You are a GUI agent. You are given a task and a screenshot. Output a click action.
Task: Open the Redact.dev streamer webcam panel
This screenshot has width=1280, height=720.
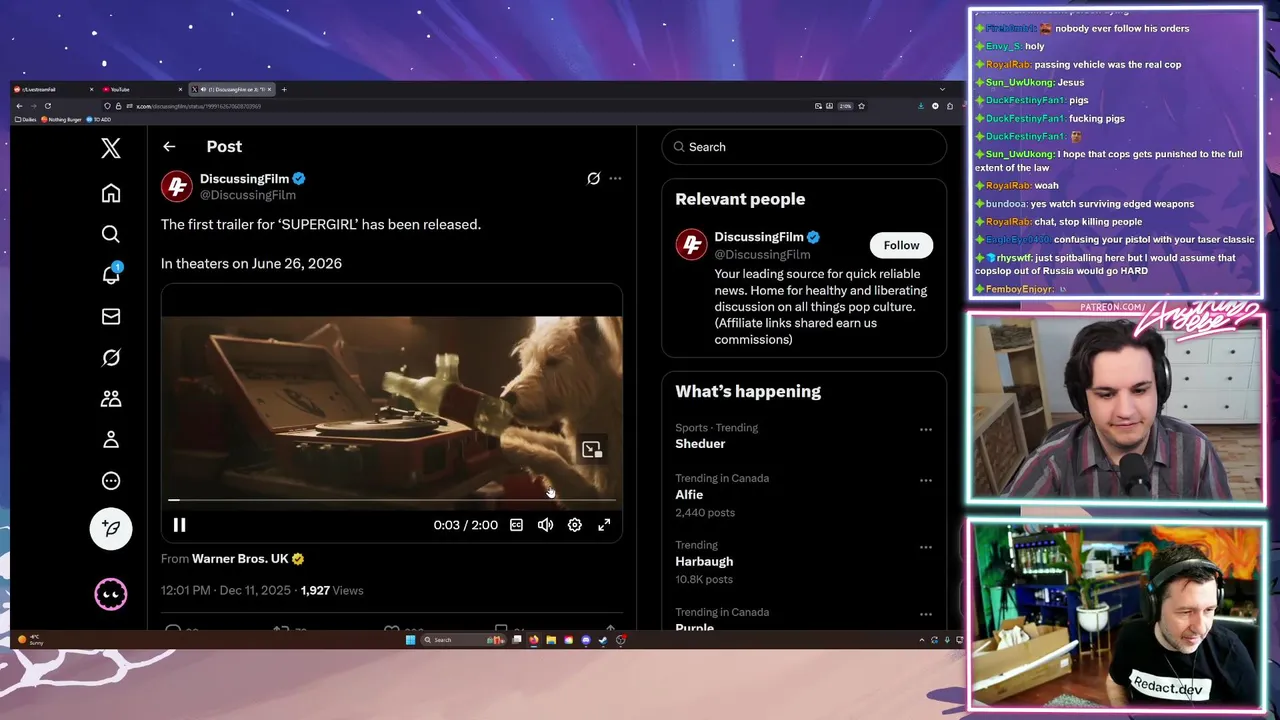[1115, 615]
